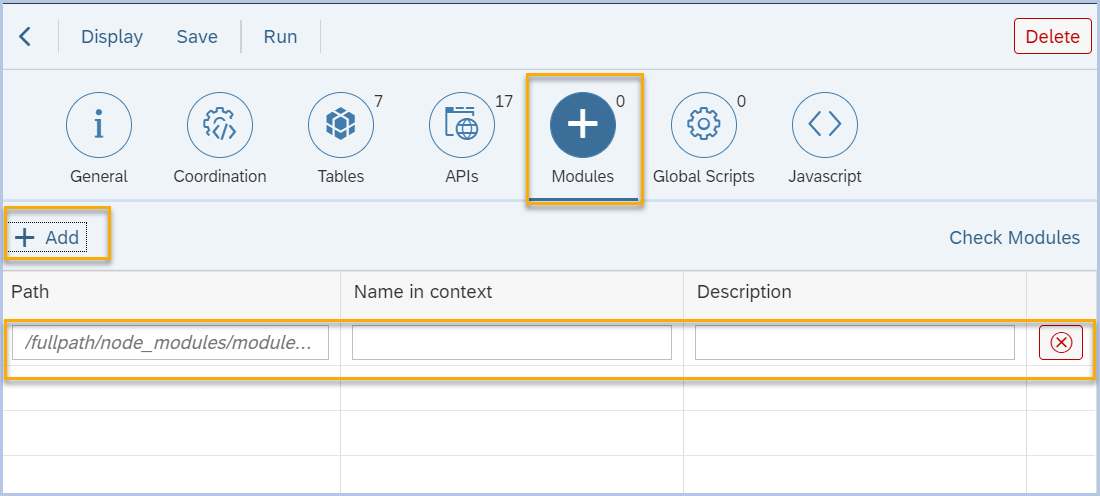Click the red Delete button

pyautogui.click(x=1052, y=37)
